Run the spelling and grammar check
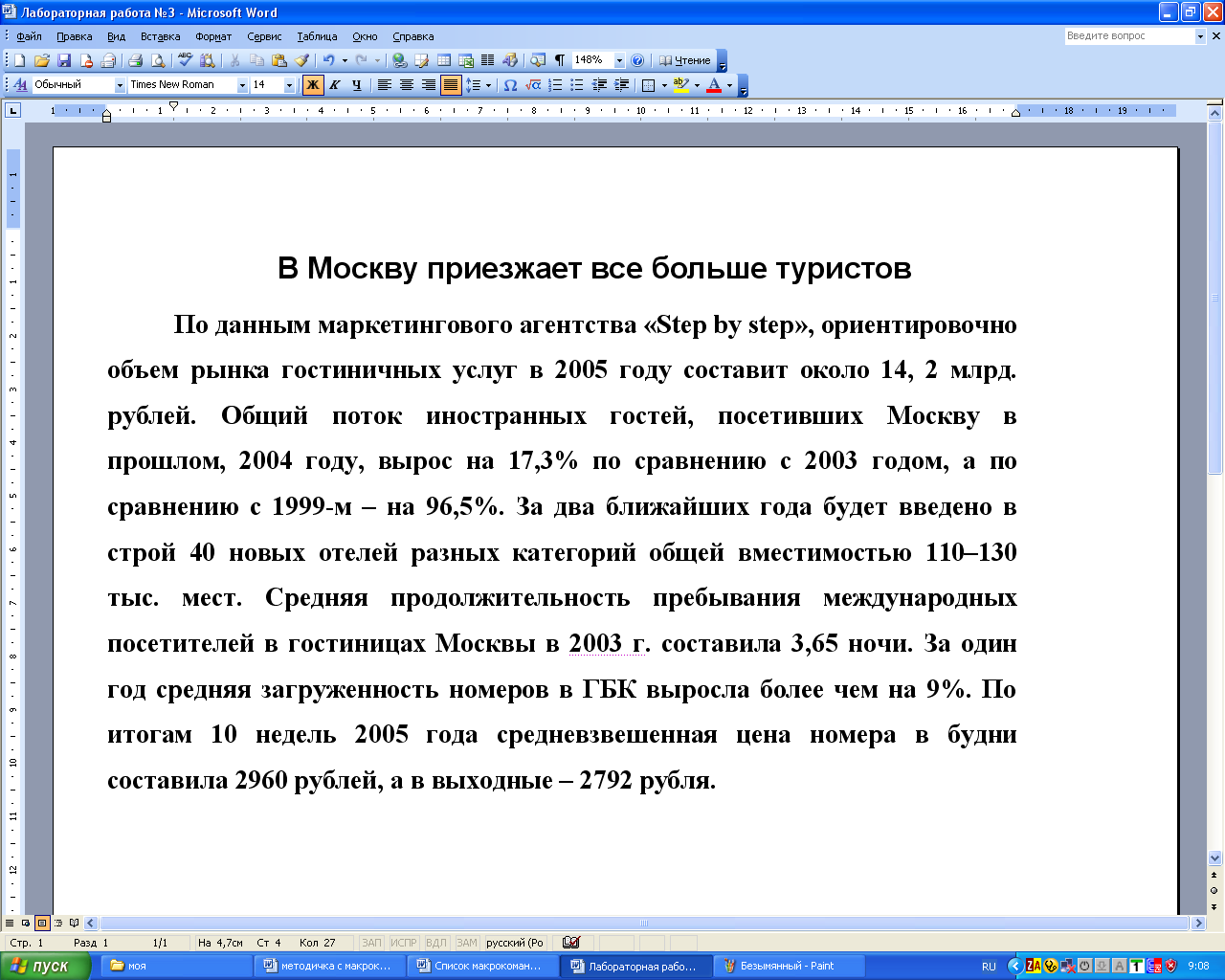The width and height of the screenshot is (1225, 980). pos(185,60)
